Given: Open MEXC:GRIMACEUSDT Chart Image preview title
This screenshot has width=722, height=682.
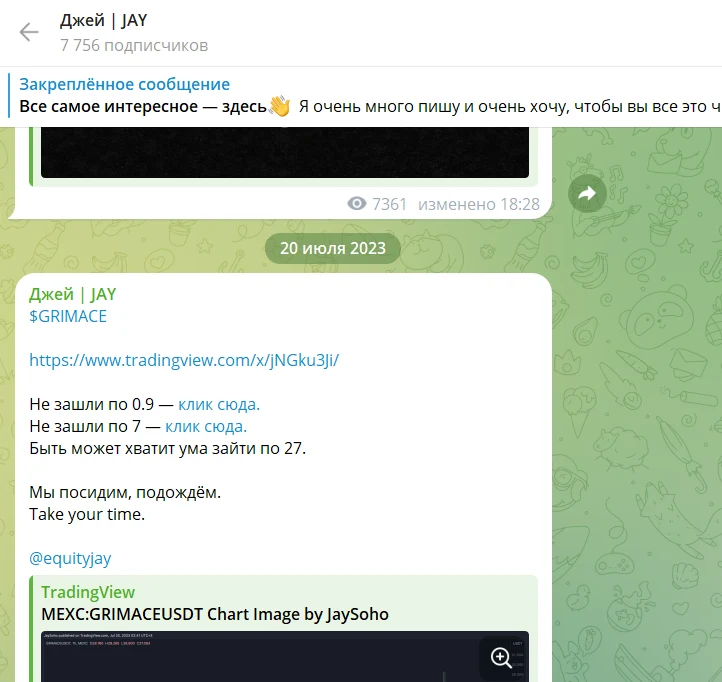Looking at the screenshot, I should pos(215,614).
